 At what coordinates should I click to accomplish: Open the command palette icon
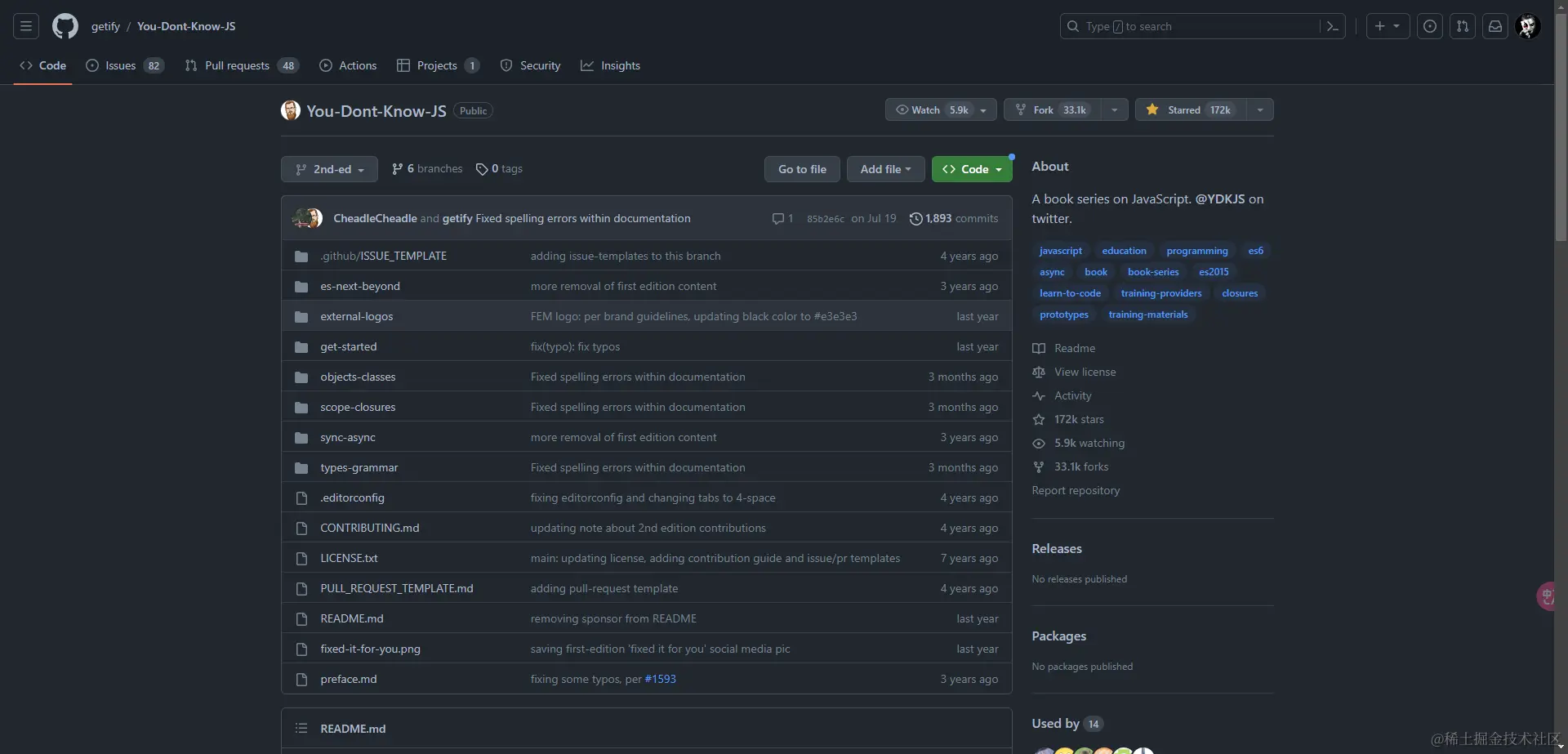[x=1333, y=26]
